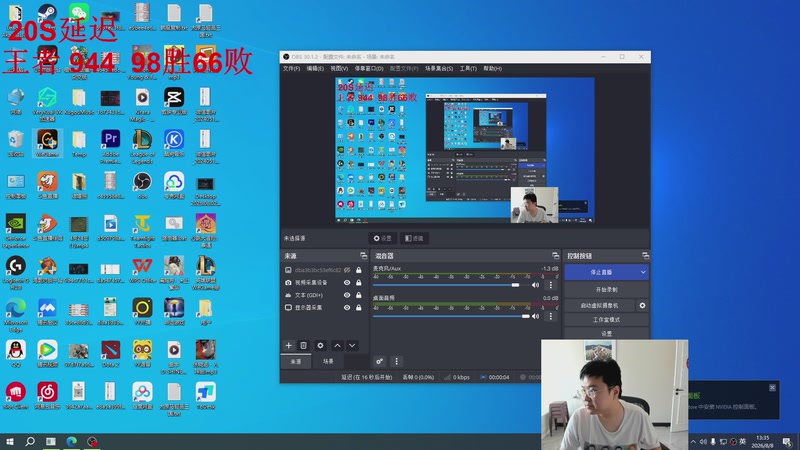Screen dimensions: 800x450
Task: Open 麦克风/Aux three-dot options menu
Action: click(551, 285)
